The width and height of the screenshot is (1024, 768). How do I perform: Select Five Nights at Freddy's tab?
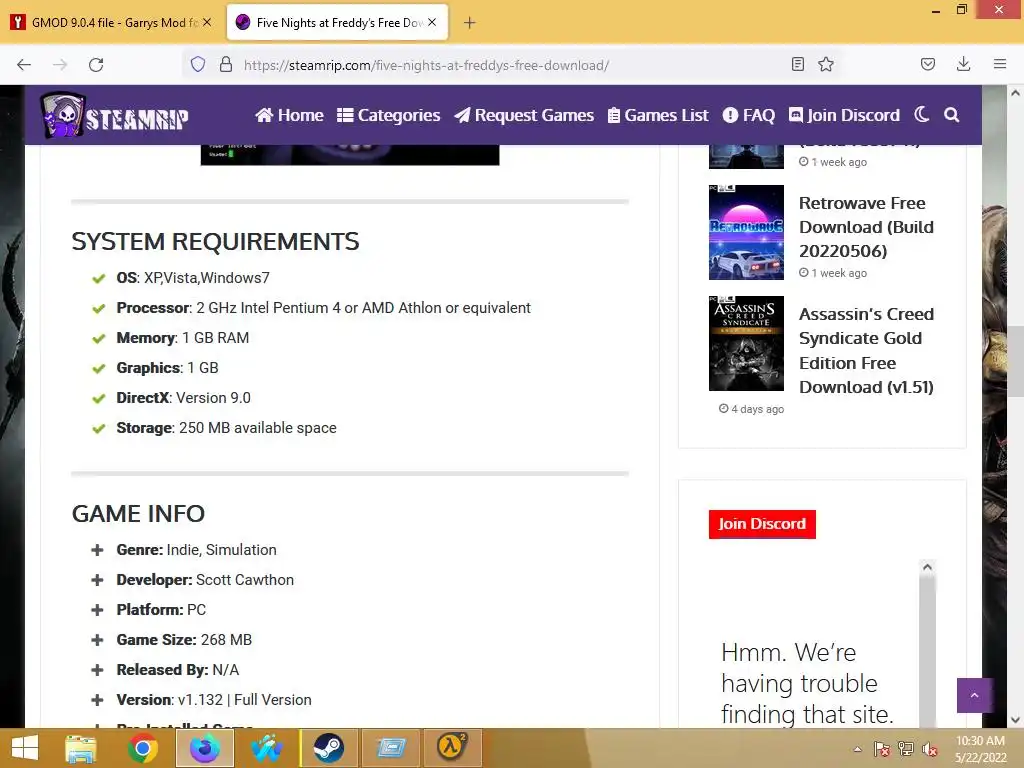click(338, 23)
